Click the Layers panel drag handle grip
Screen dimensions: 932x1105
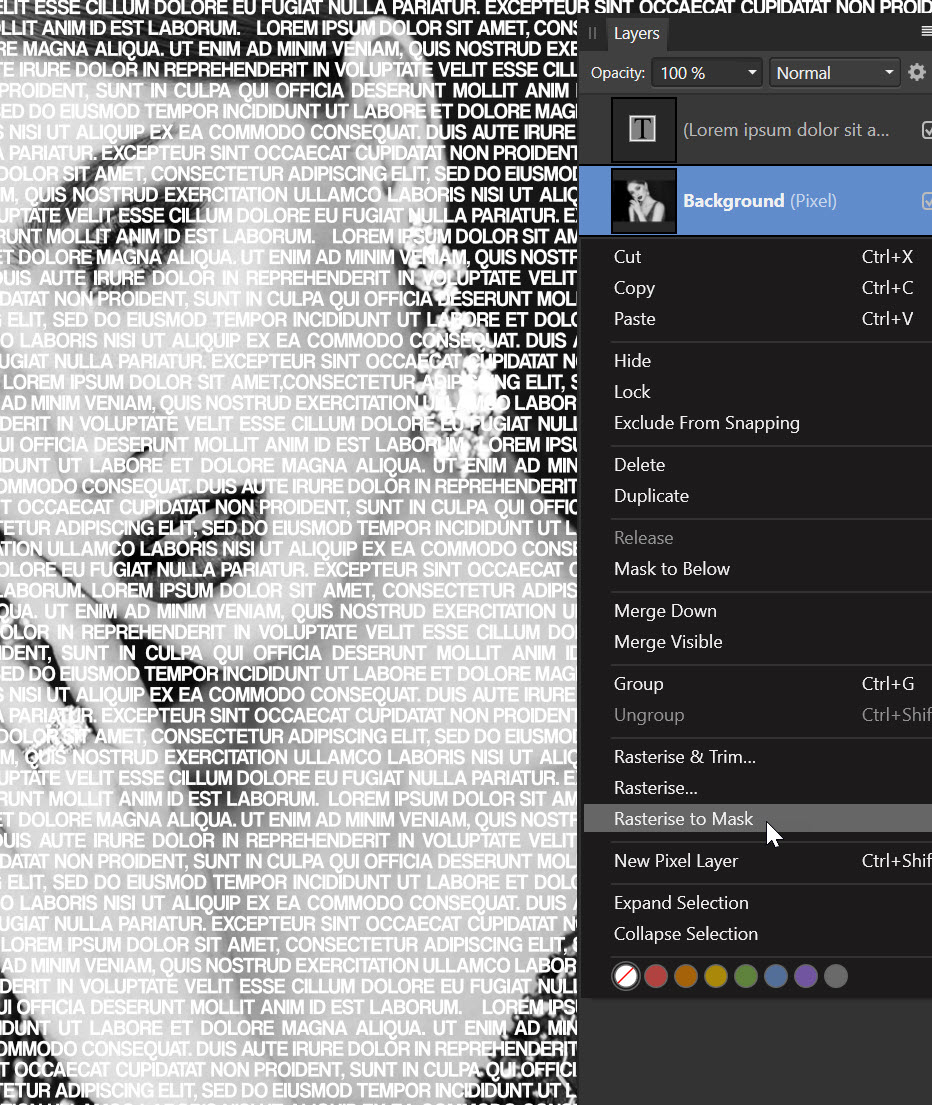592,33
